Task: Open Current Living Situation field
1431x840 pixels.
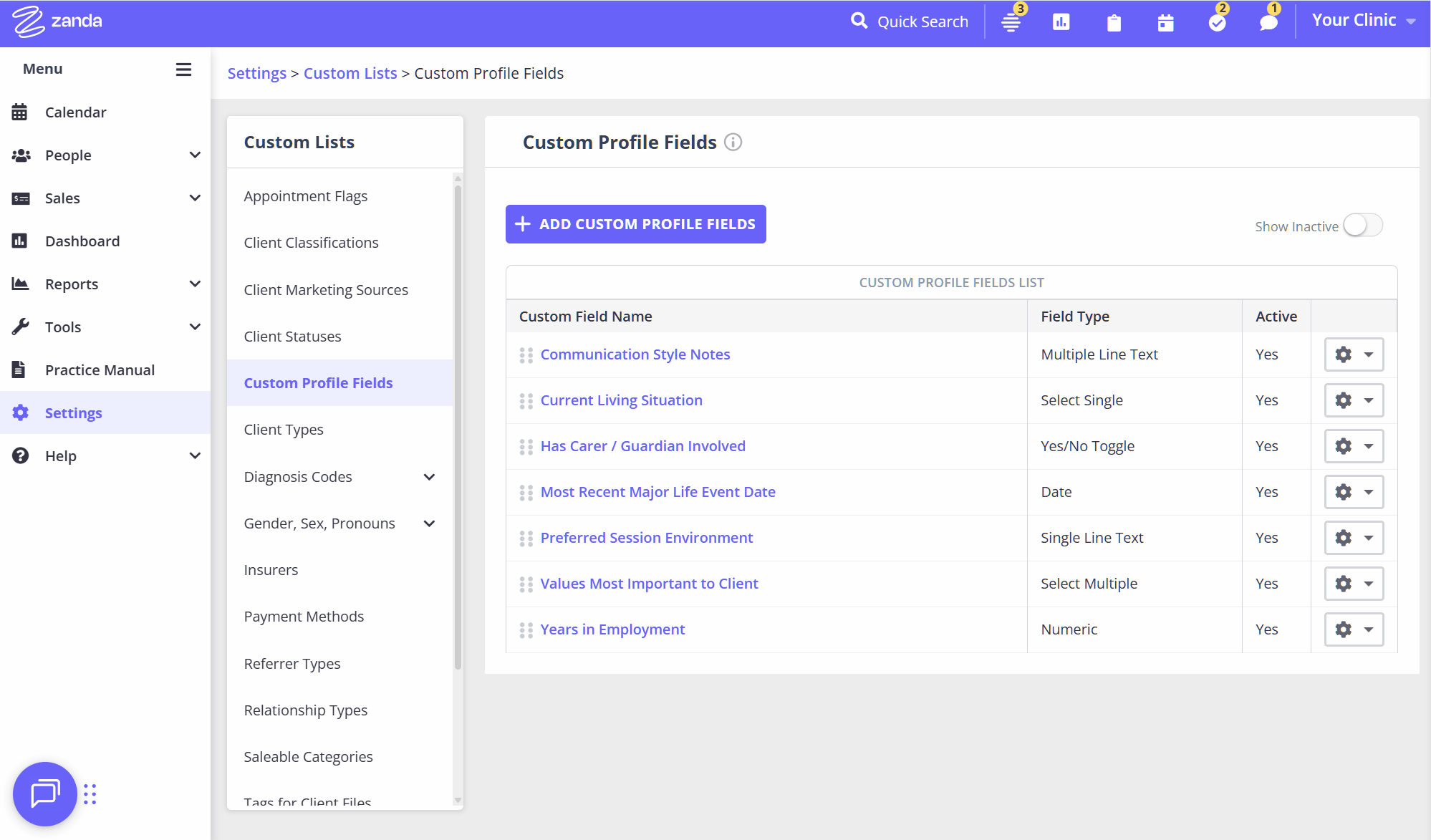Action: tap(621, 400)
